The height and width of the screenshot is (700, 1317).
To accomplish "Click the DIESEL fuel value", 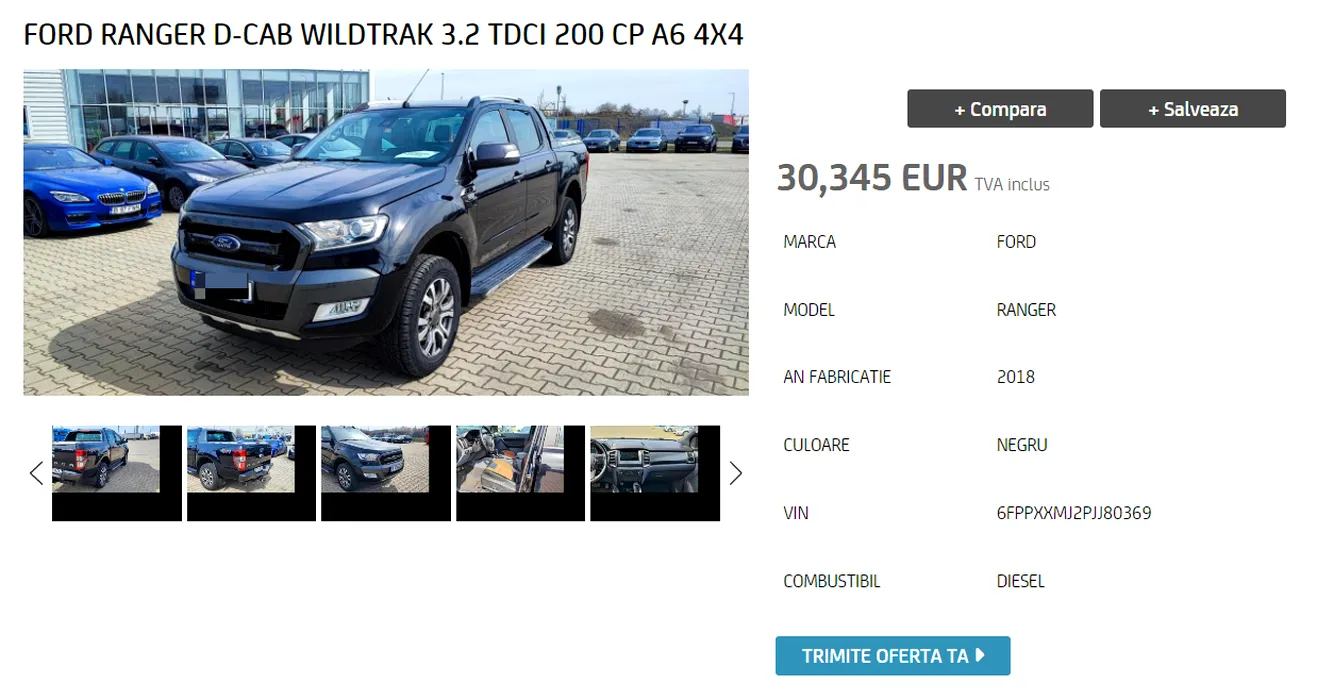I will tap(1021, 581).
